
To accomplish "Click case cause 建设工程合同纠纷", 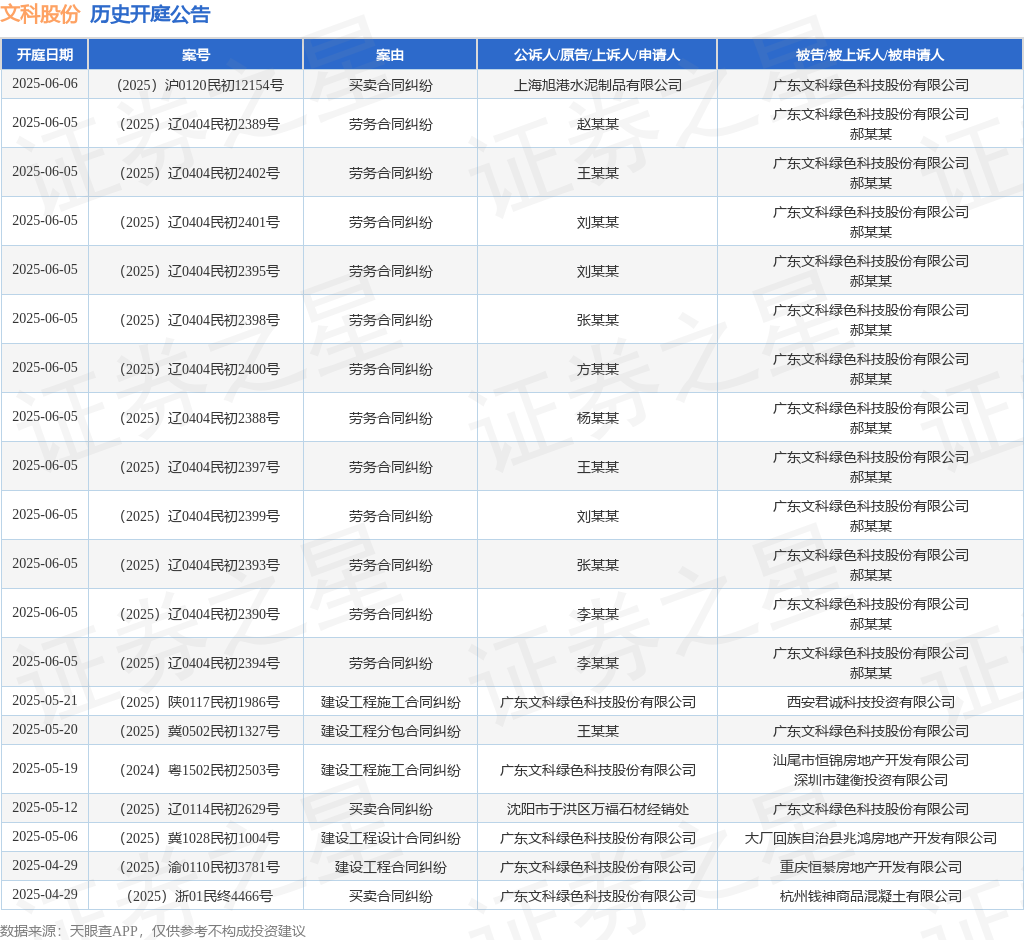I will click(x=391, y=867).
